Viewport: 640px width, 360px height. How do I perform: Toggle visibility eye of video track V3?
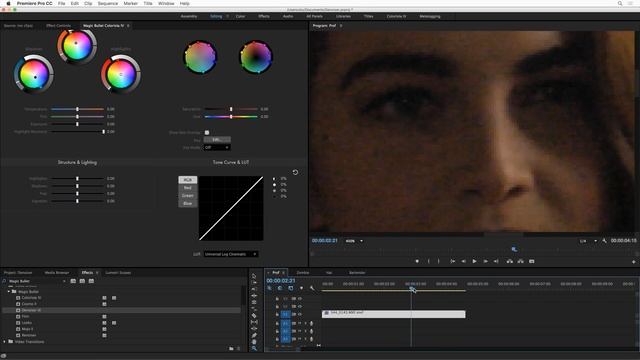300,298
